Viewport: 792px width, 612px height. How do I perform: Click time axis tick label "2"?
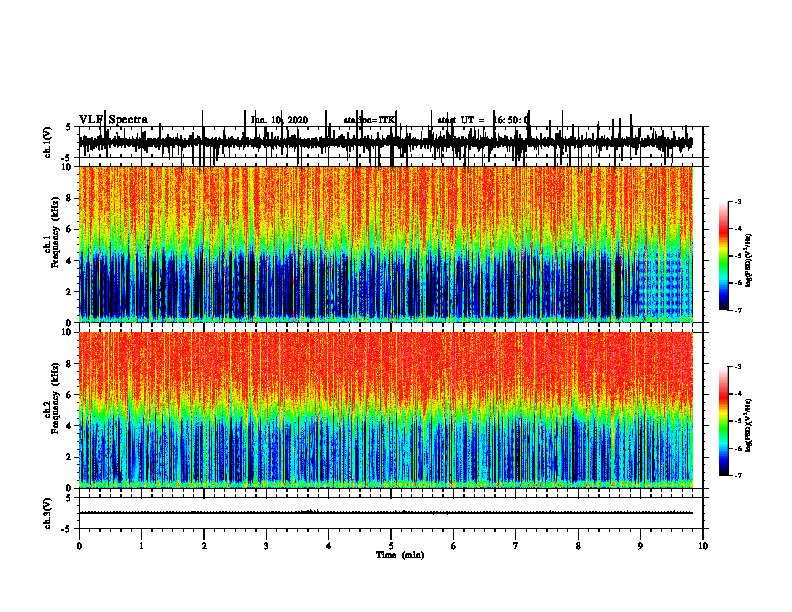tap(204, 546)
